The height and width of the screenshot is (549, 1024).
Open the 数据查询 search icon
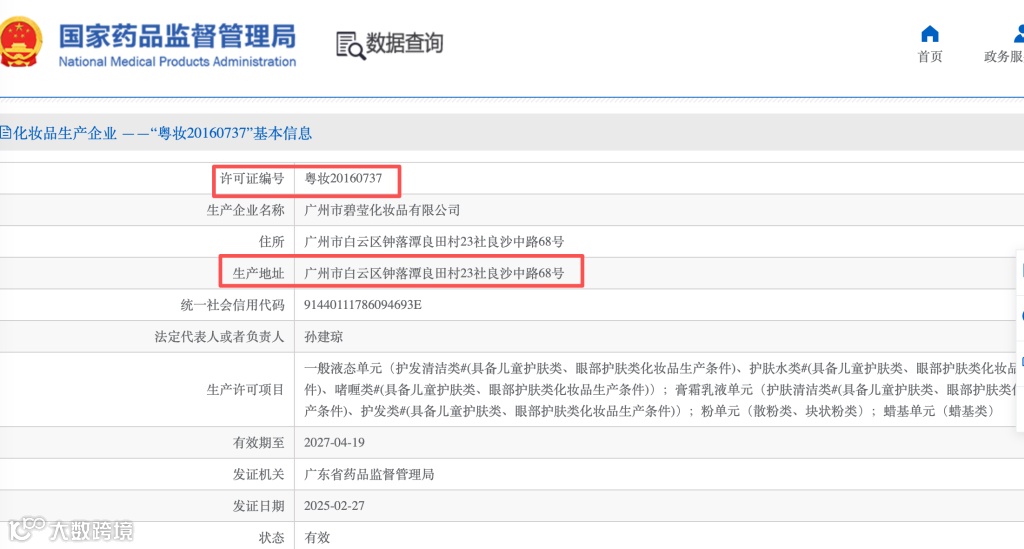[350, 46]
